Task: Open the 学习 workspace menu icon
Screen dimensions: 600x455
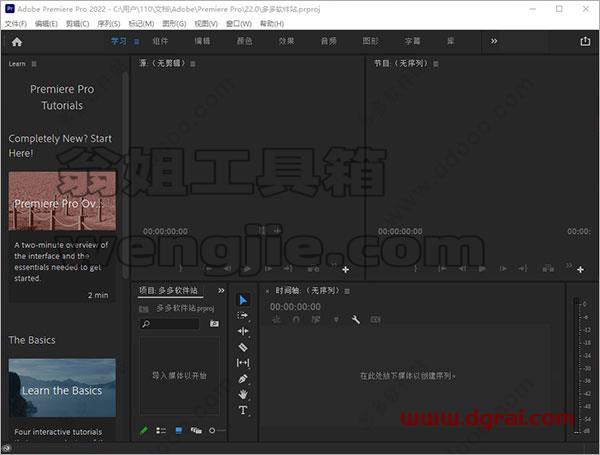Action: pos(136,41)
